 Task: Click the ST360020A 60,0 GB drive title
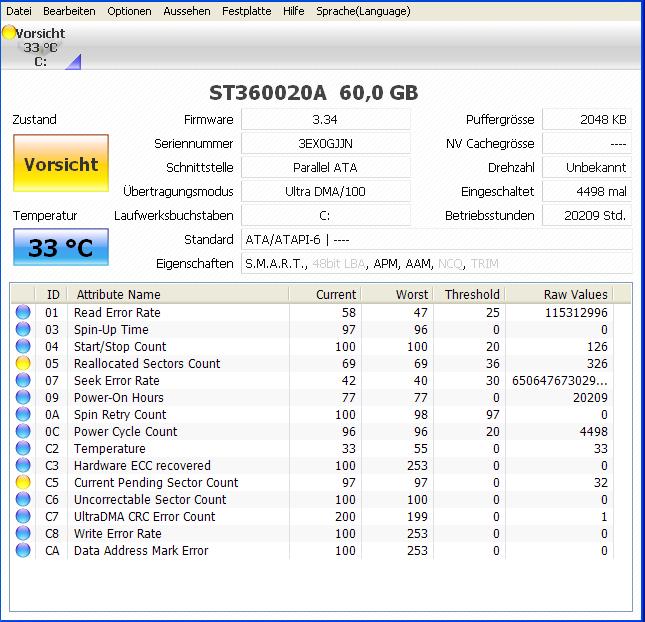(313, 93)
